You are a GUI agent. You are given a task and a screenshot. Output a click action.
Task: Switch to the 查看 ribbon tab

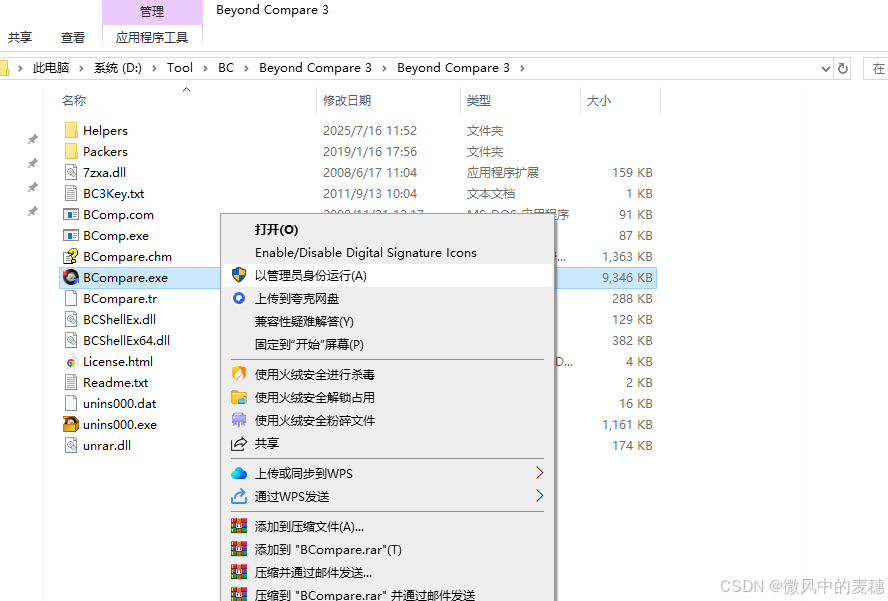point(73,37)
